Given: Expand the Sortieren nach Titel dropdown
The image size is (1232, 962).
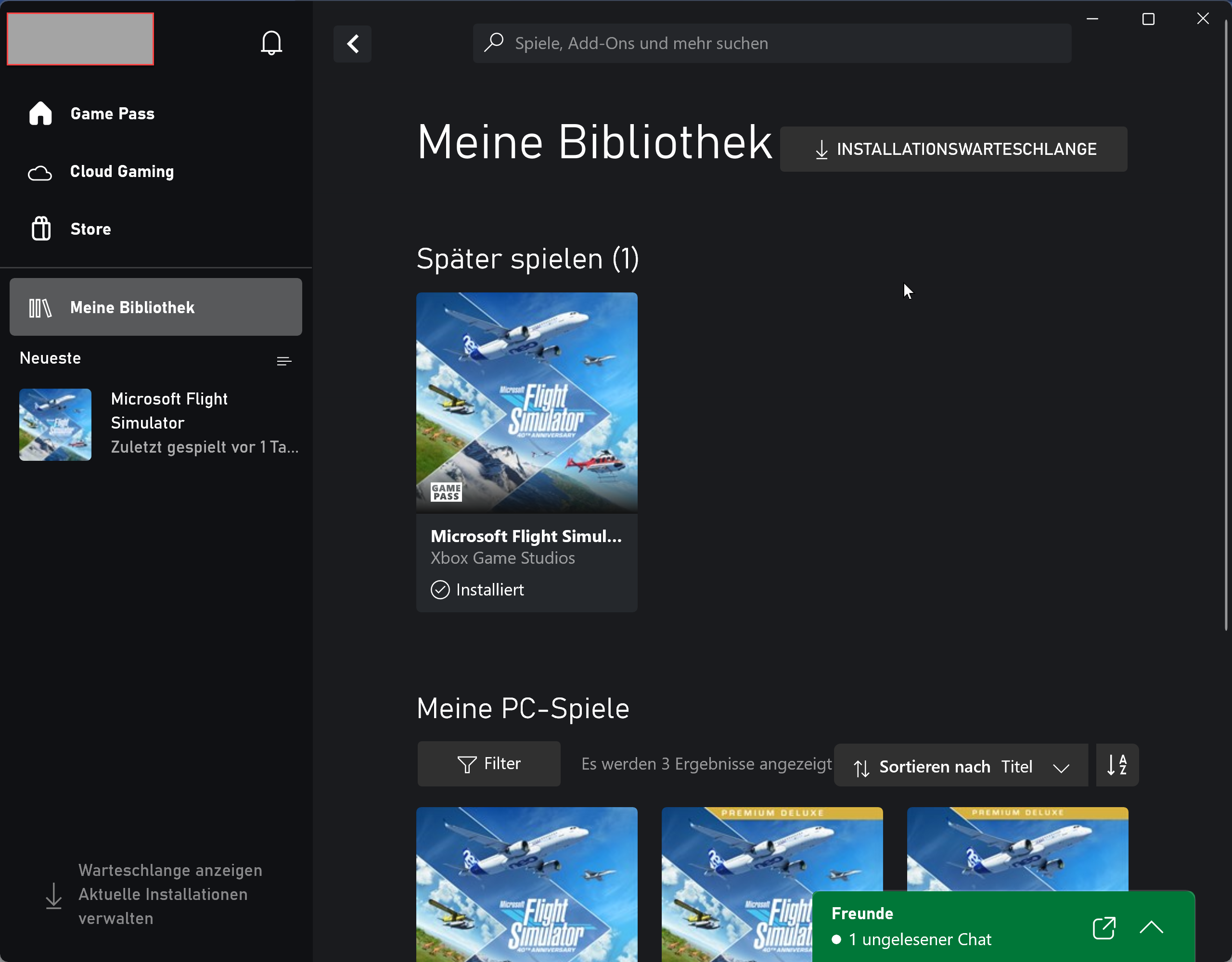Looking at the screenshot, I should pos(961,767).
